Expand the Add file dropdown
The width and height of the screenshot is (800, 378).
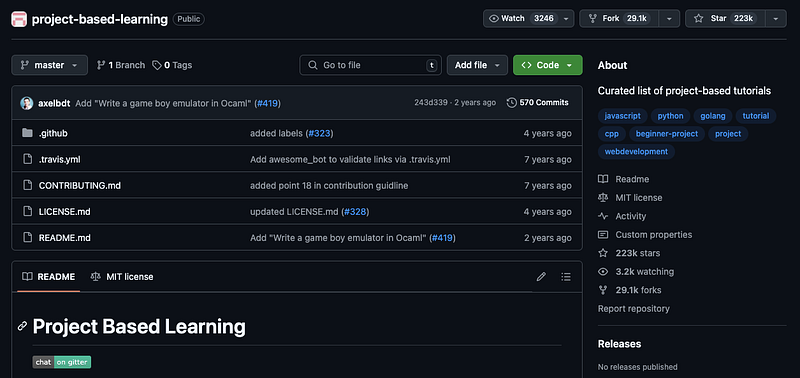(x=477, y=65)
